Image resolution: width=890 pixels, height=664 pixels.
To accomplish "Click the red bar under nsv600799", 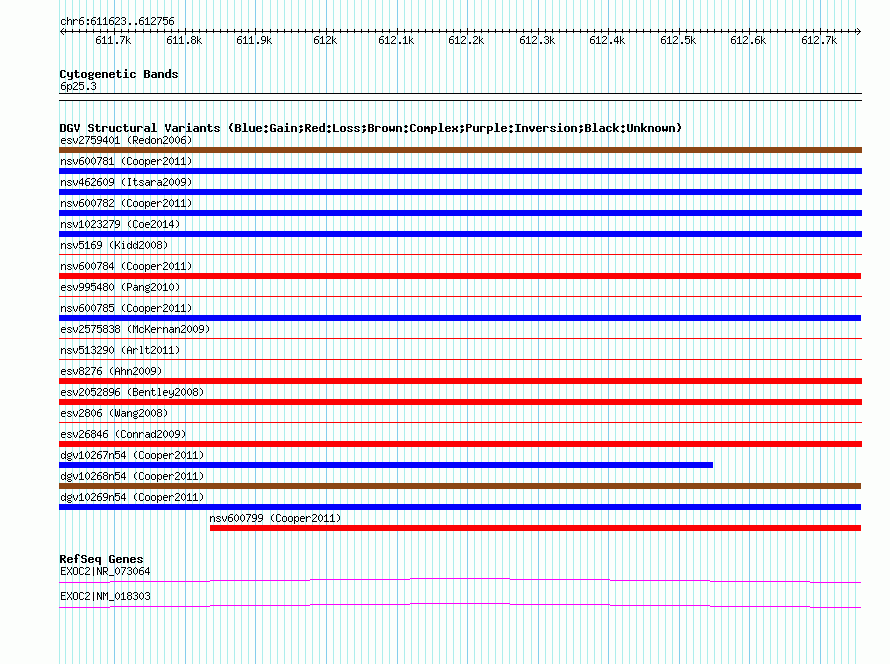I will 535,528.
